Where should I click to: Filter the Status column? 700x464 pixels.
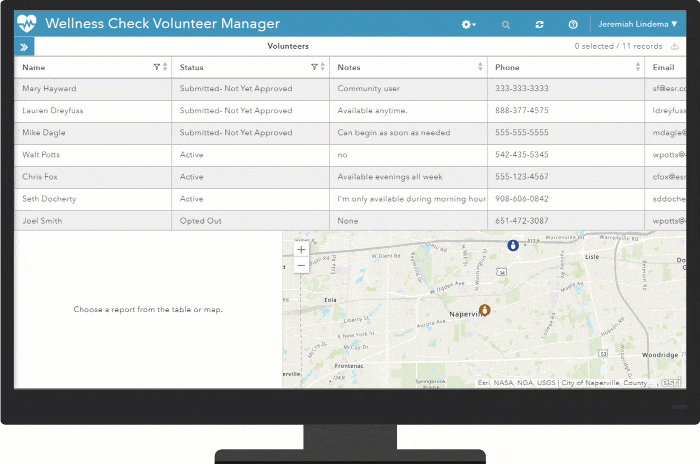[314, 67]
